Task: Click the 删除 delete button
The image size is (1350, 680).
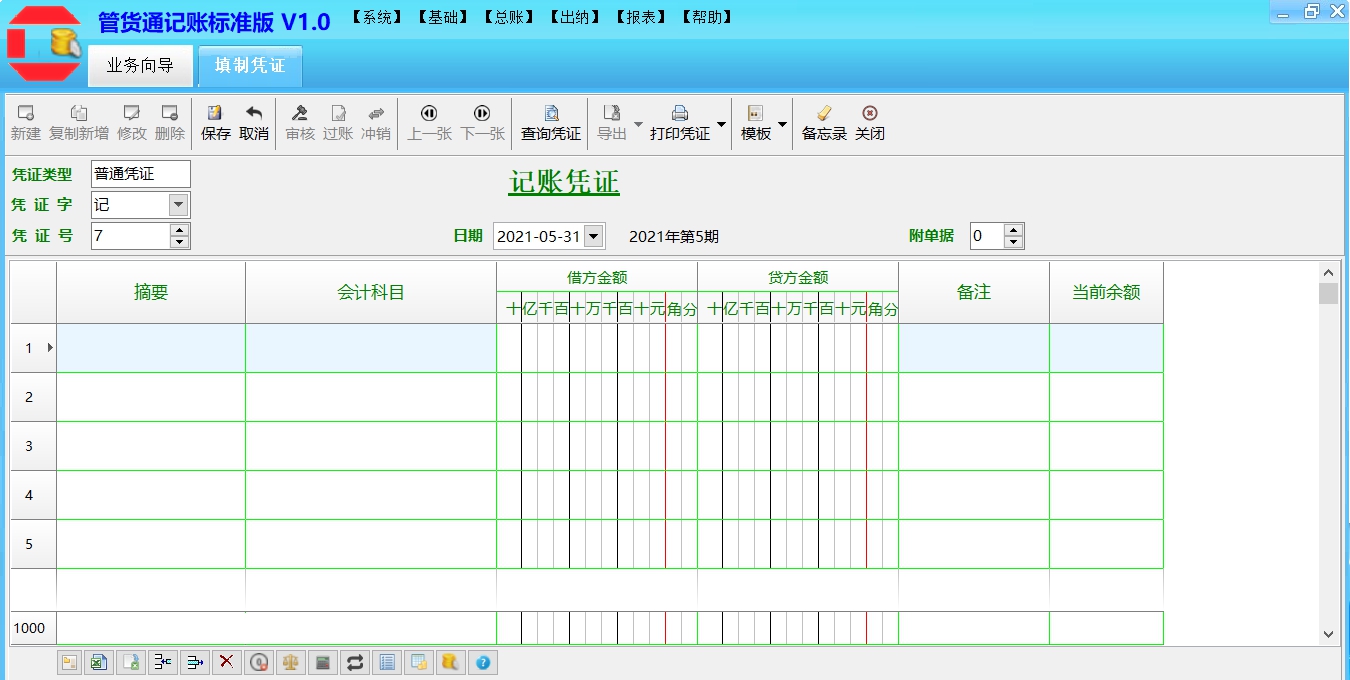Action: (x=170, y=122)
